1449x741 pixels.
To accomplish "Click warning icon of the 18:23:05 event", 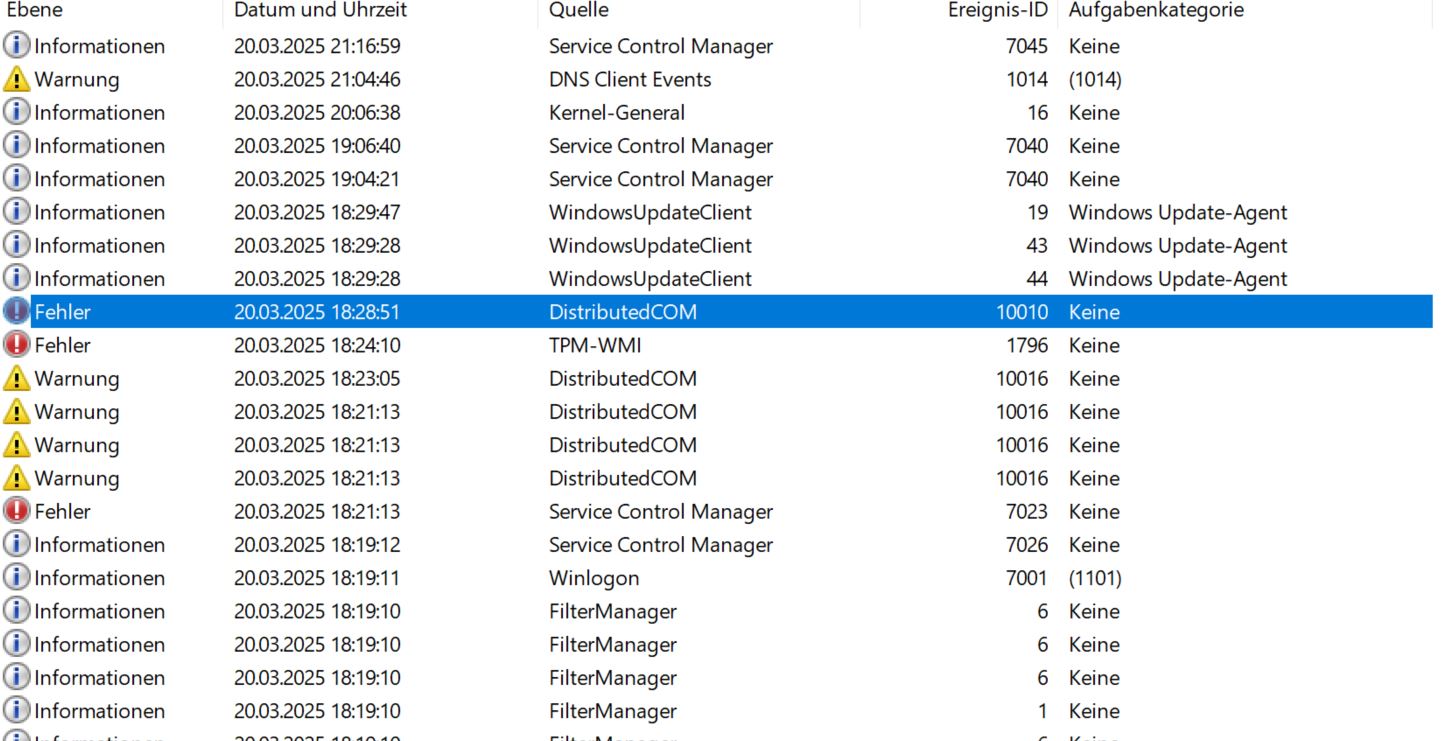I will pos(16,378).
